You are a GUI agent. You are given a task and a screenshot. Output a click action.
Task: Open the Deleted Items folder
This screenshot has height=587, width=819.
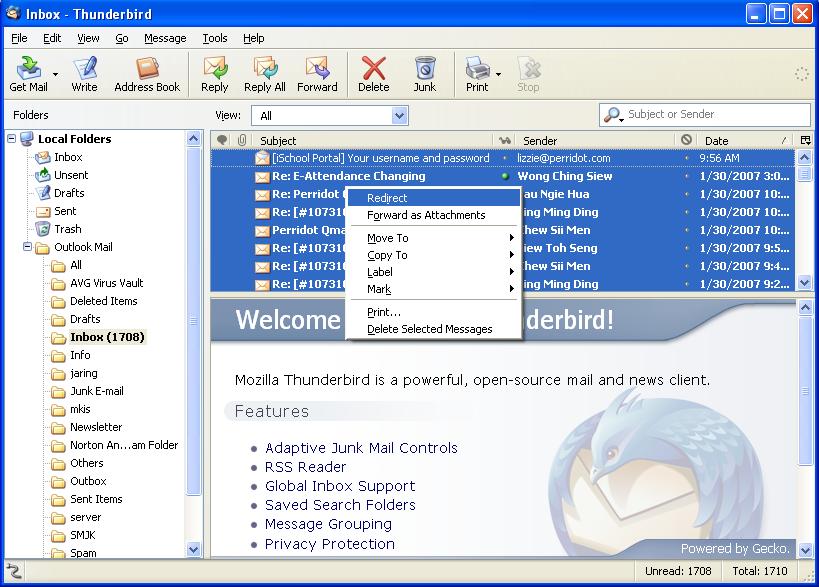[103, 301]
